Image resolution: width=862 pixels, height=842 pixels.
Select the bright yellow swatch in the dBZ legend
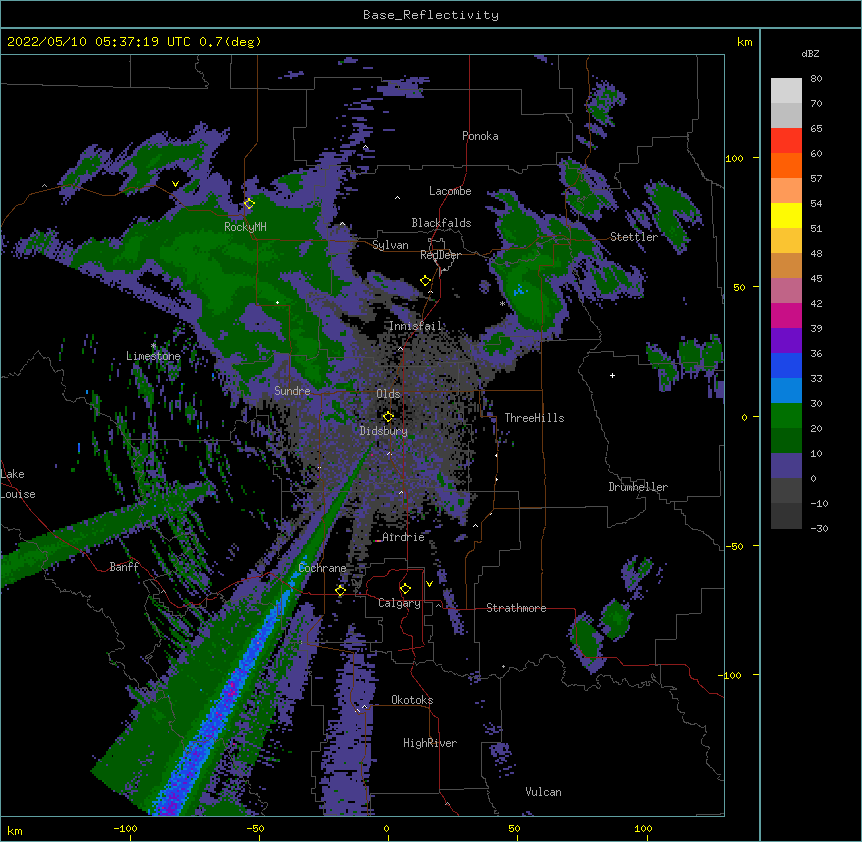(x=786, y=215)
